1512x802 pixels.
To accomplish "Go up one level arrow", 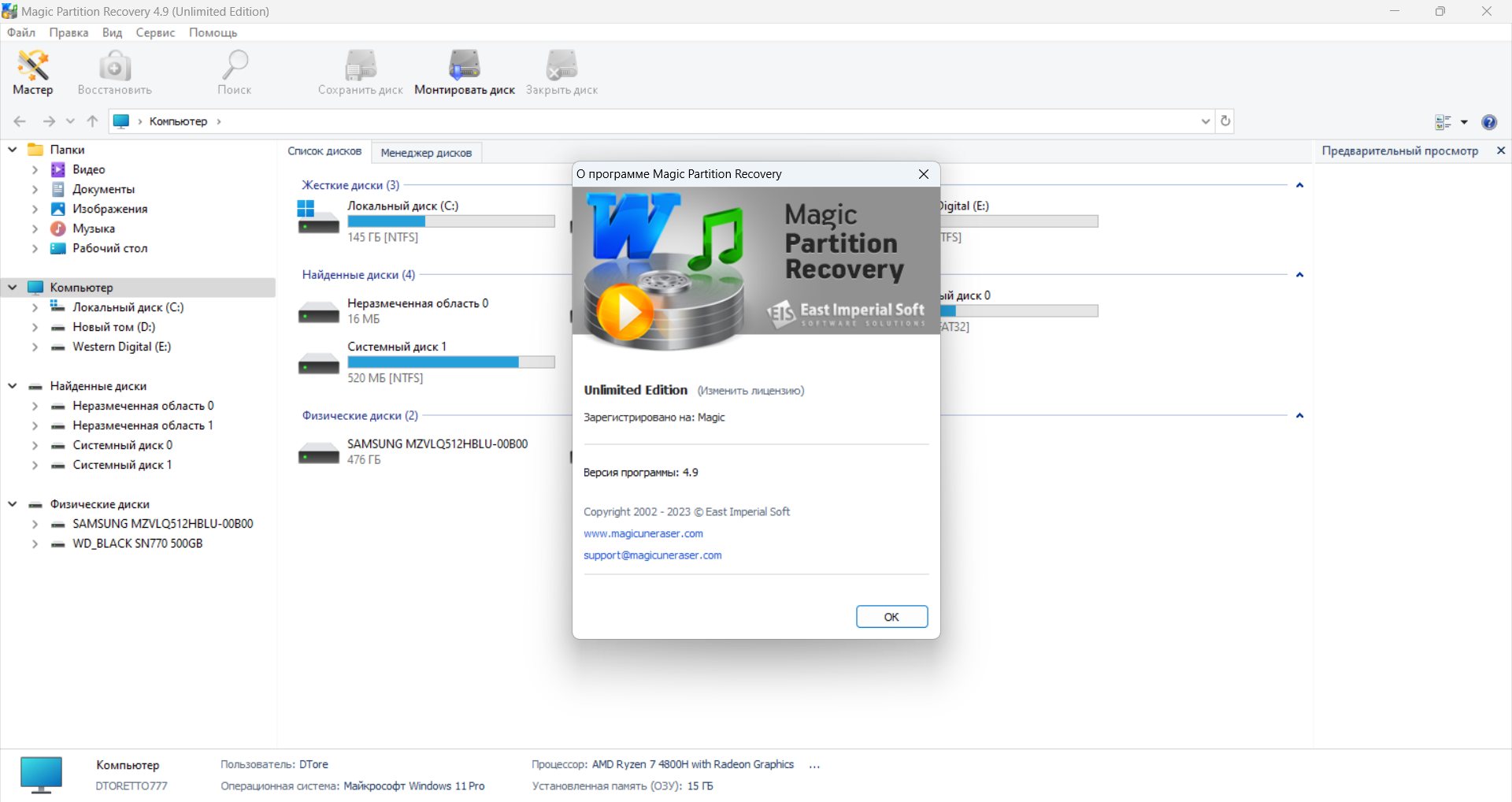I will coord(92,121).
